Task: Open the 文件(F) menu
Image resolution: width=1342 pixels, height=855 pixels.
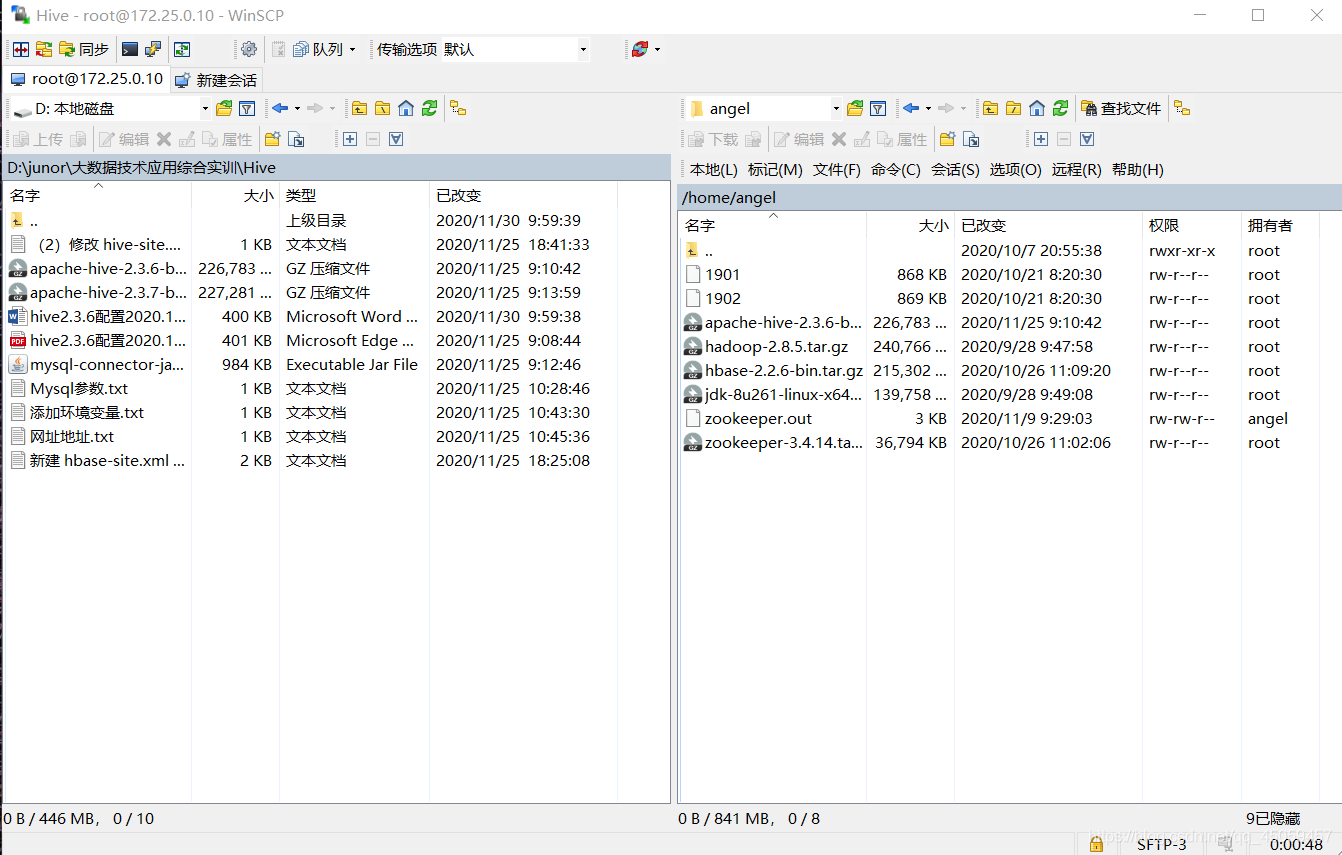Action: [x=837, y=170]
